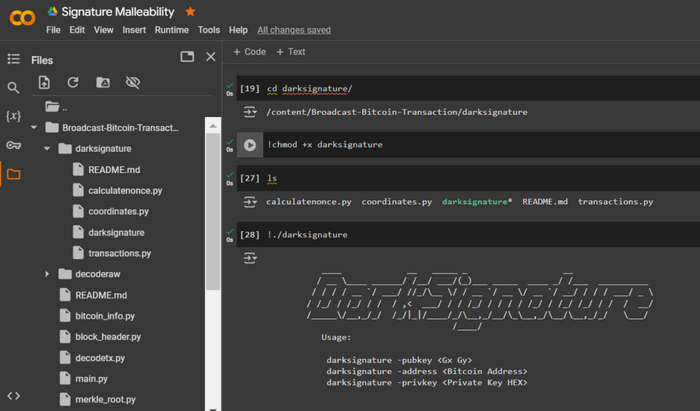Run the chmod +x darksignature cell

tap(250, 145)
